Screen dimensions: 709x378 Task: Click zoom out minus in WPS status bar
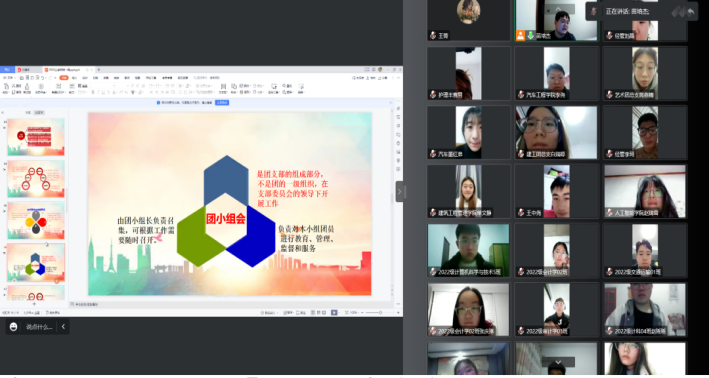point(362,312)
